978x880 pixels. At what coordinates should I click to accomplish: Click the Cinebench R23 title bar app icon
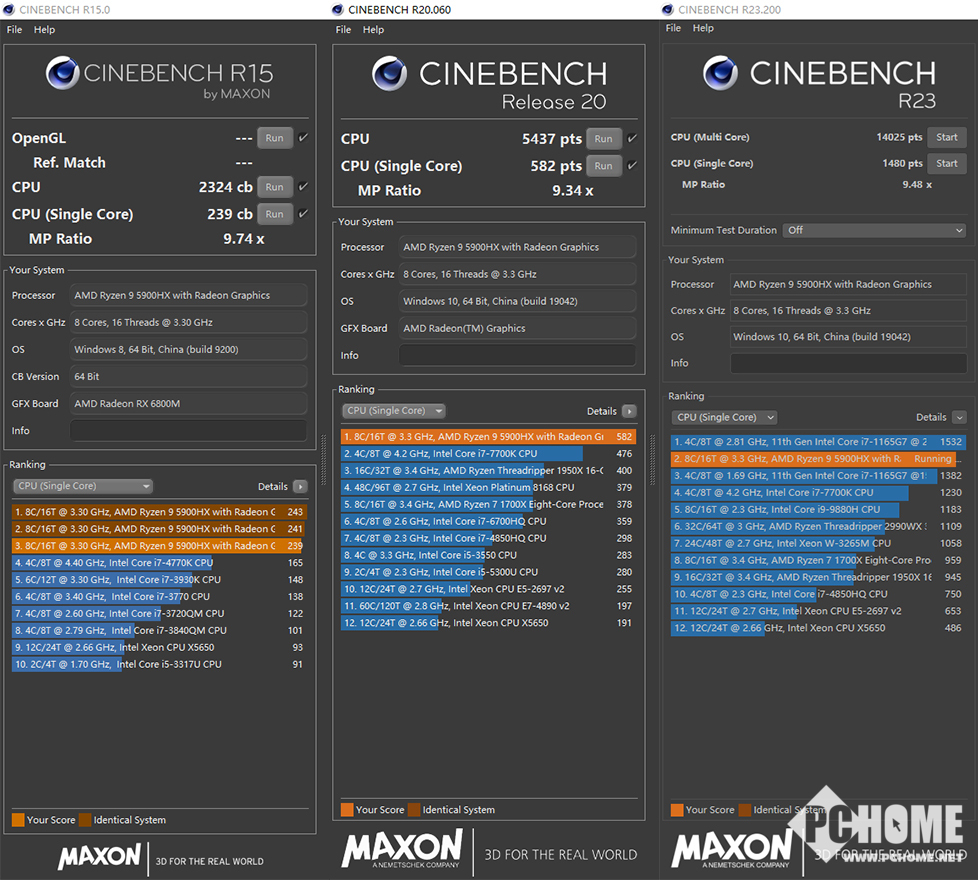coord(668,9)
